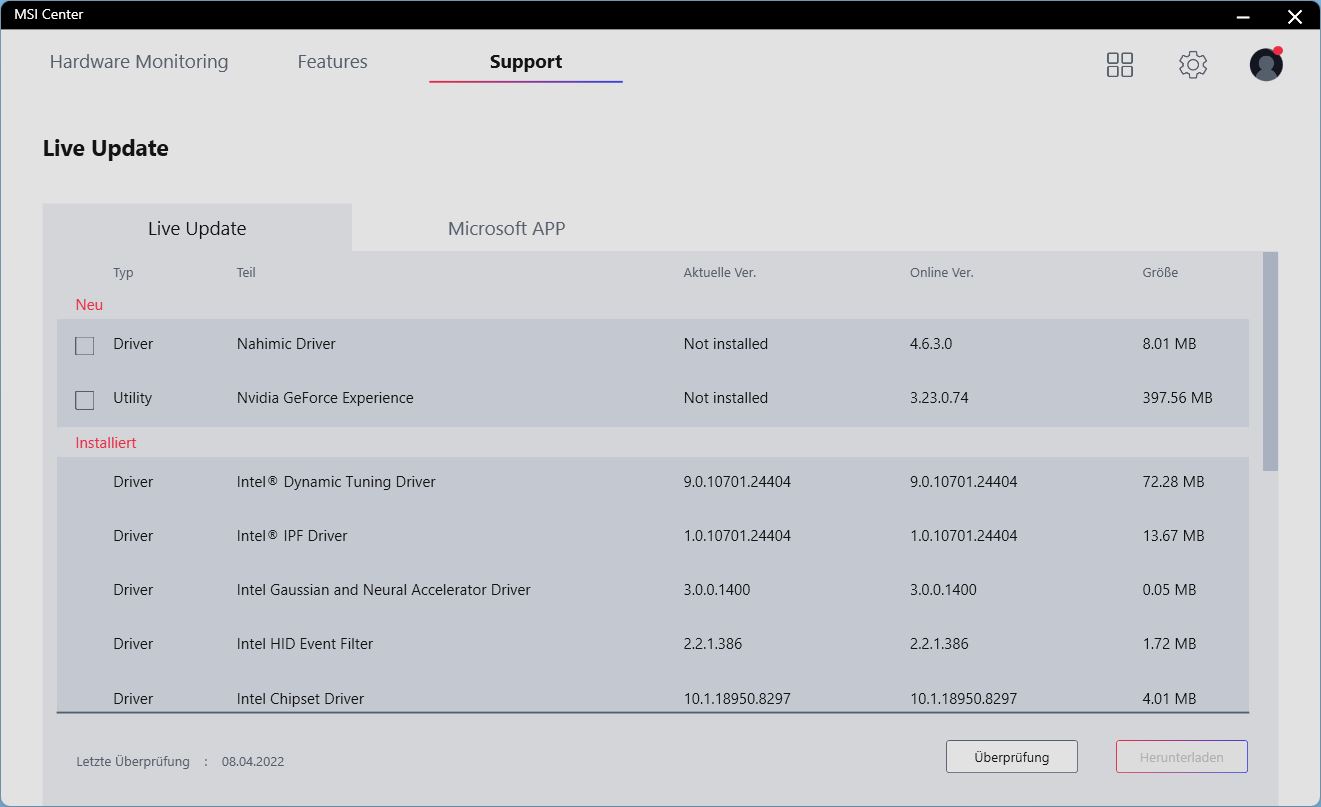Click the Aktuelle Ver. column header

pyautogui.click(x=720, y=273)
